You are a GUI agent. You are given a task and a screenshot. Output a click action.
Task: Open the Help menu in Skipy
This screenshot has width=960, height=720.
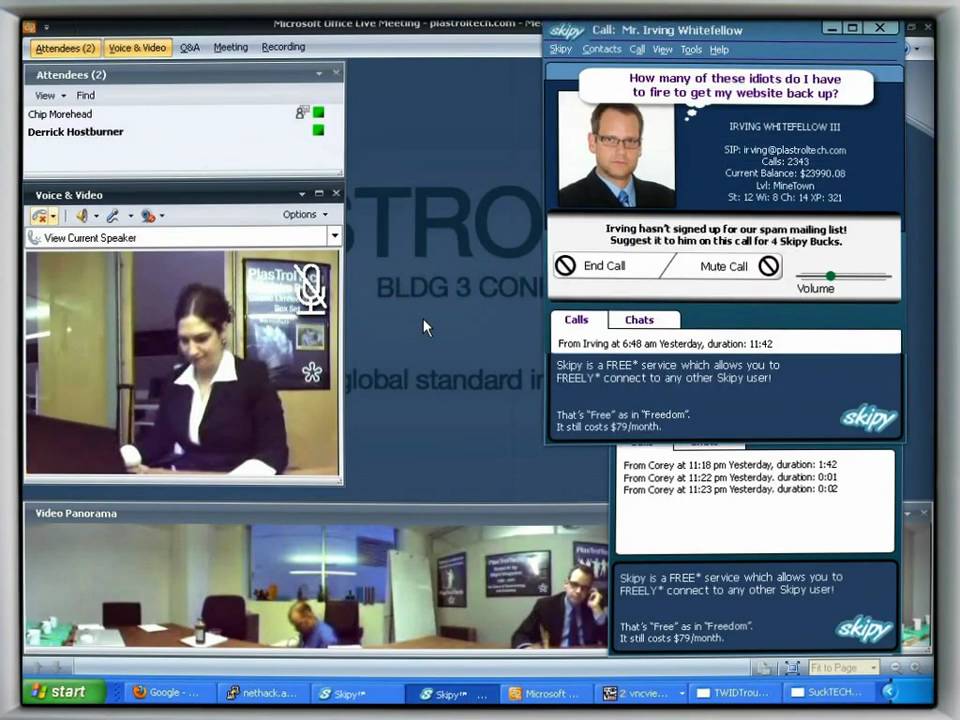point(719,50)
